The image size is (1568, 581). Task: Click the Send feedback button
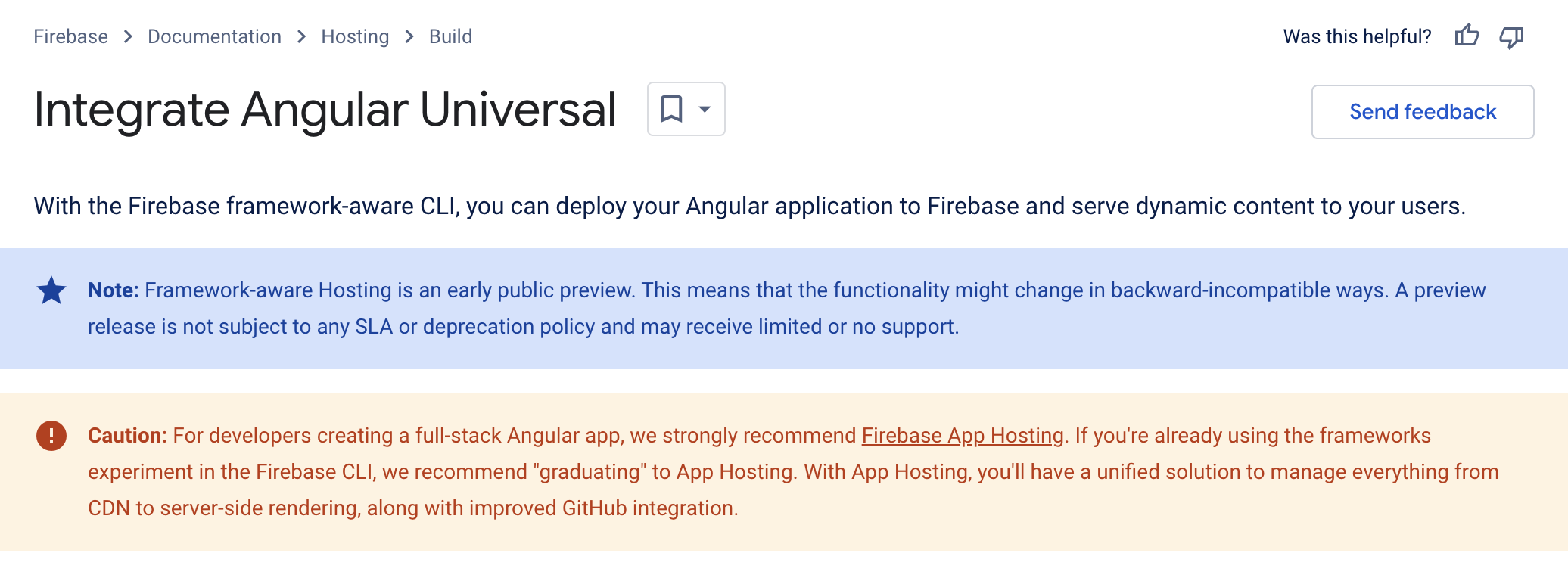point(1422,111)
